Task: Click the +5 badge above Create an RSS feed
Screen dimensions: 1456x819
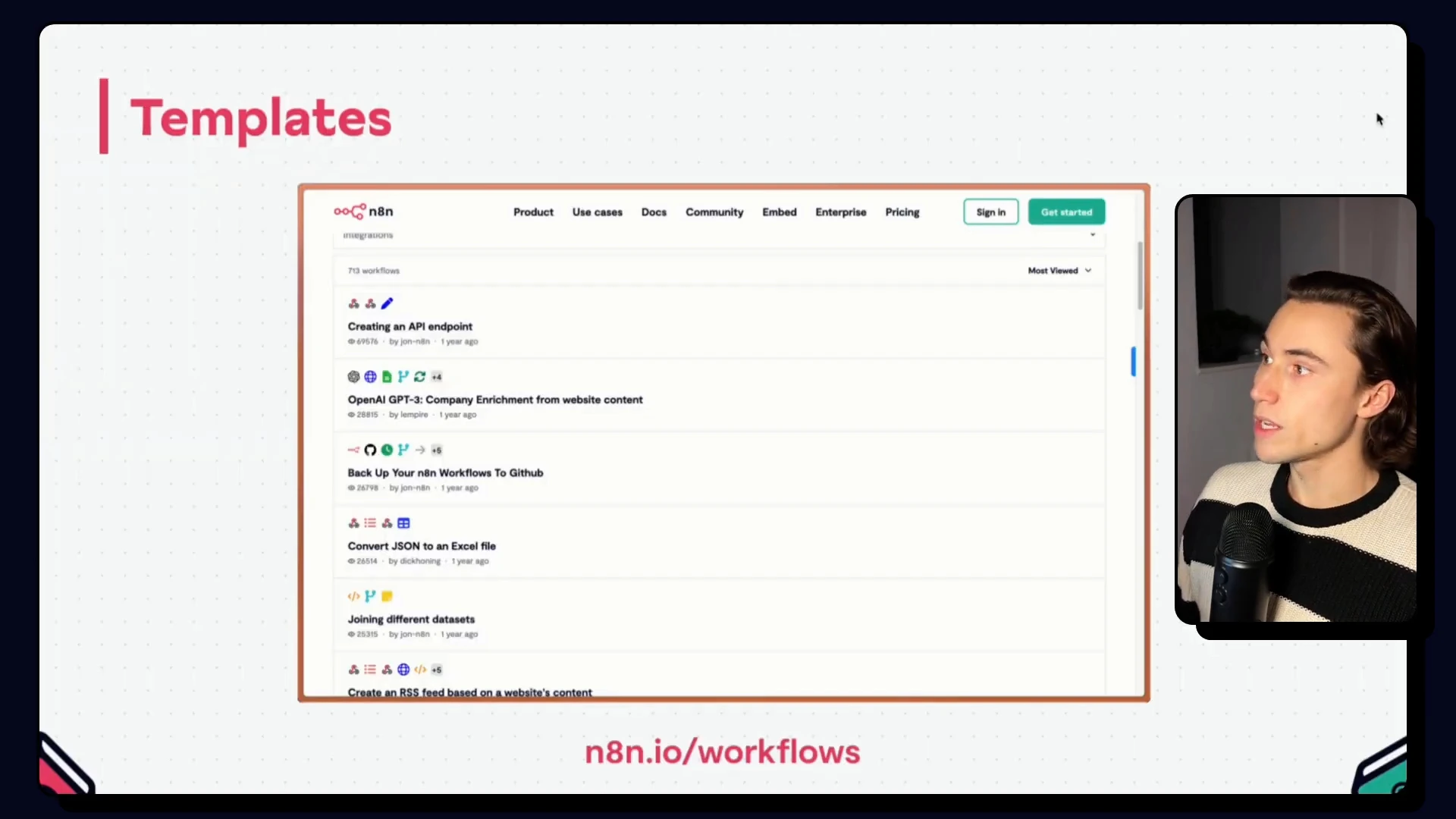Action: (436, 670)
